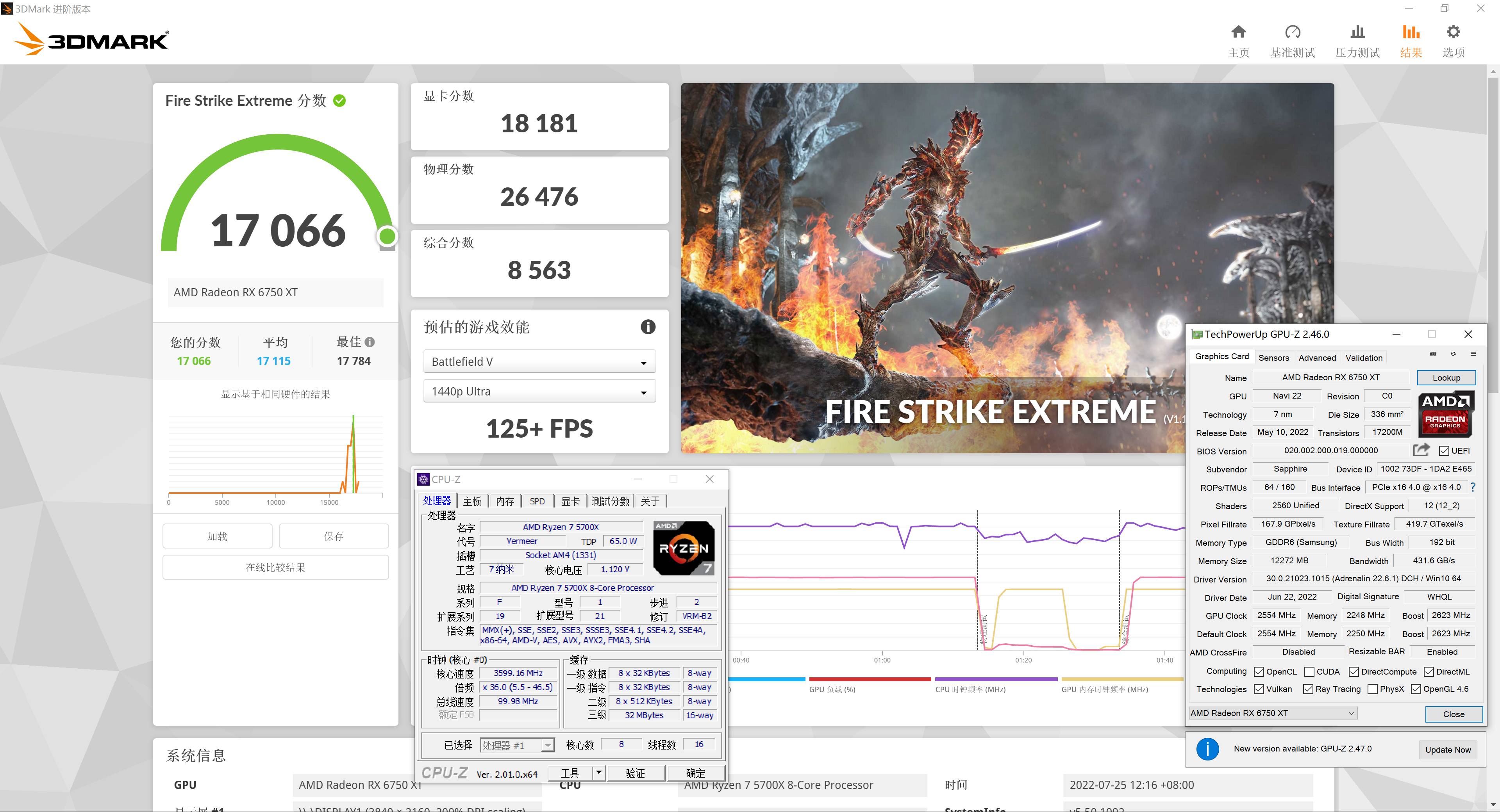Click the 3DMark vertical scrollbar thumb
Image resolution: width=1500 pixels, height=812 pixels.
[x=1493, y=233]
